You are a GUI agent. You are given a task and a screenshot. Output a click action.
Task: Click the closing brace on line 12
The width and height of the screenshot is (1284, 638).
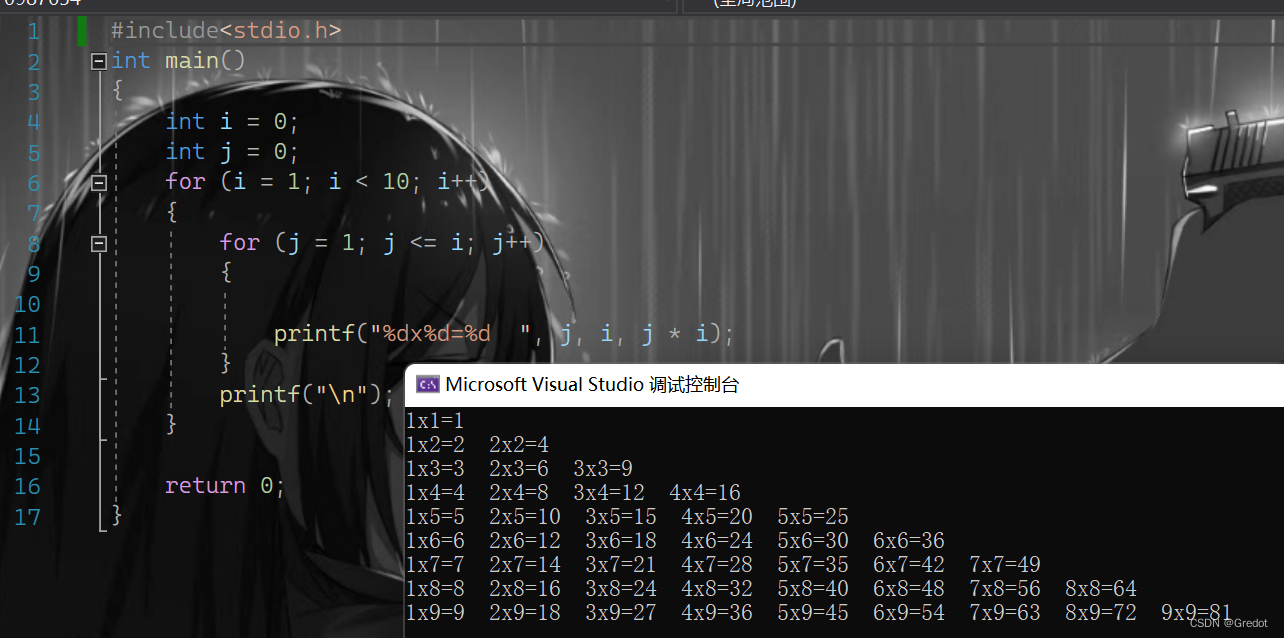(225, 364)
